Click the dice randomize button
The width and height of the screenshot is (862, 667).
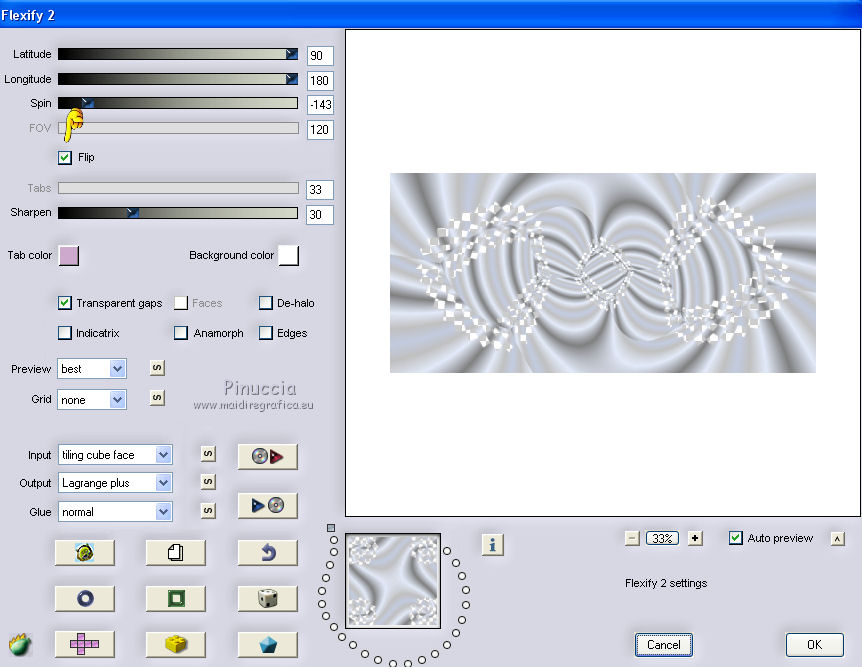pyautogui.click(x=268, y=598)
